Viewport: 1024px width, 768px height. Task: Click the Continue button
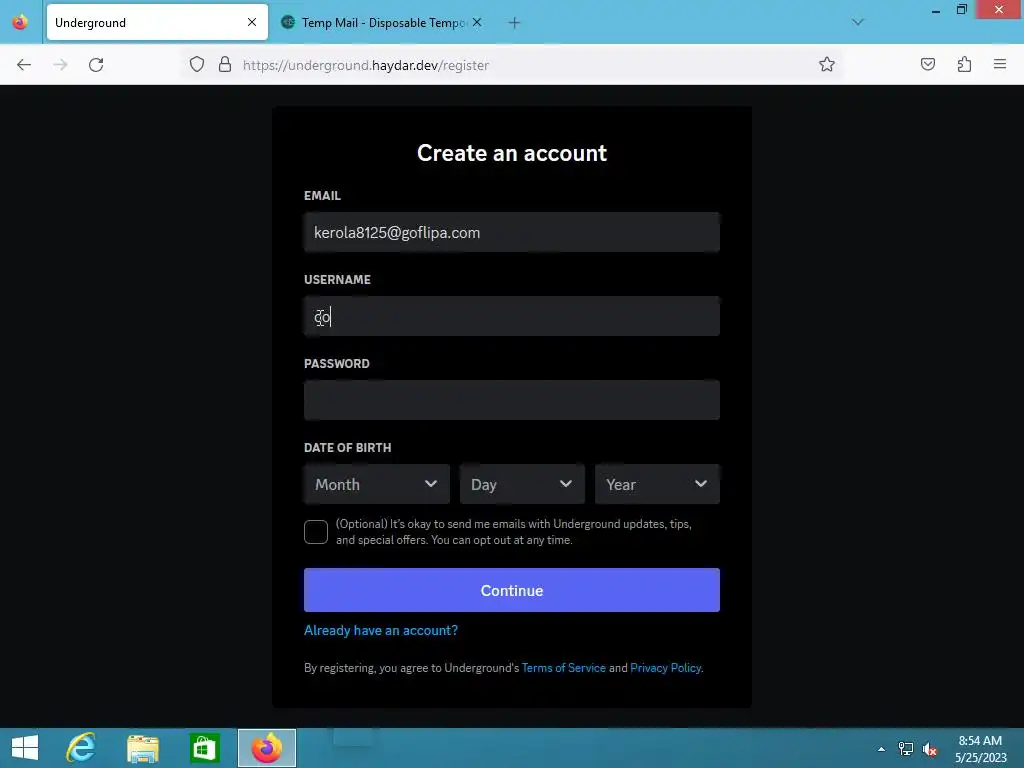click(511, 590)
